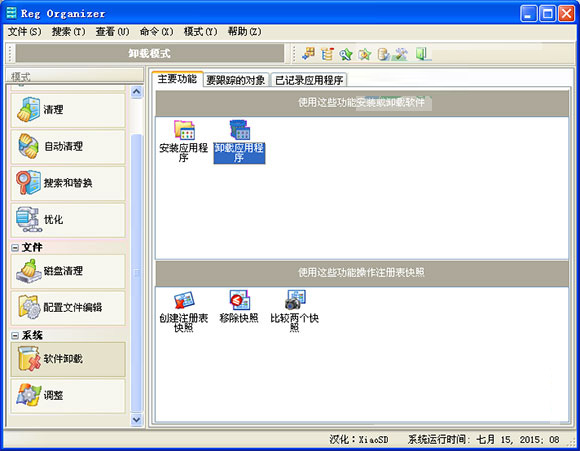The width and height of the screenshot is (580, 451).
Task: Open the 调整 tweaks mode
Action: 68,396
